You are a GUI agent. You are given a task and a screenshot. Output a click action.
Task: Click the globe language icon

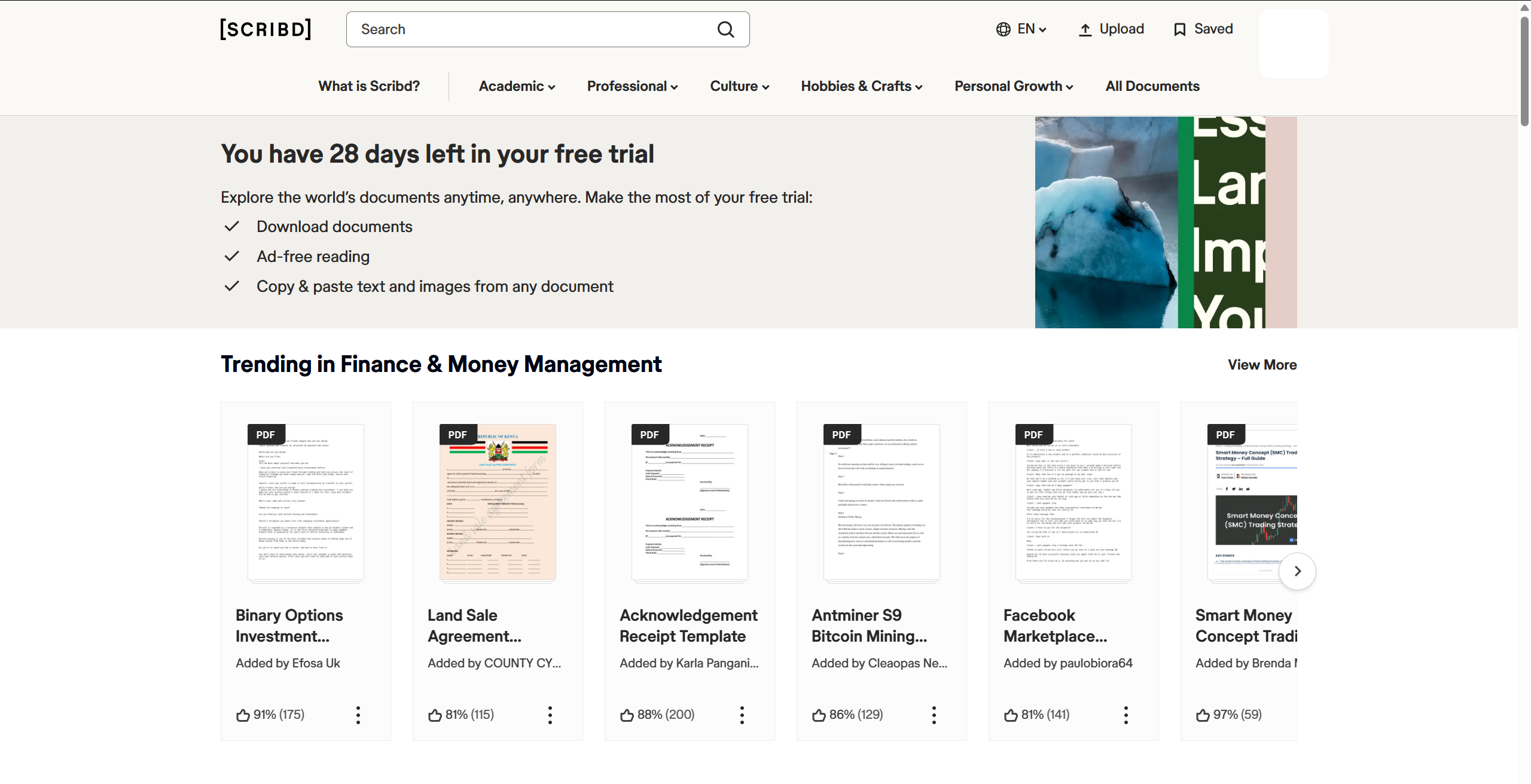pyautogui.click(x=1003, y=29)
